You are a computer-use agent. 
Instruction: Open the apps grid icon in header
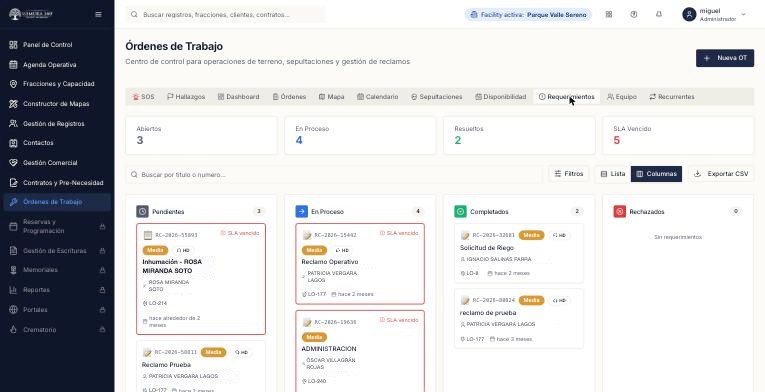point(608,15)
